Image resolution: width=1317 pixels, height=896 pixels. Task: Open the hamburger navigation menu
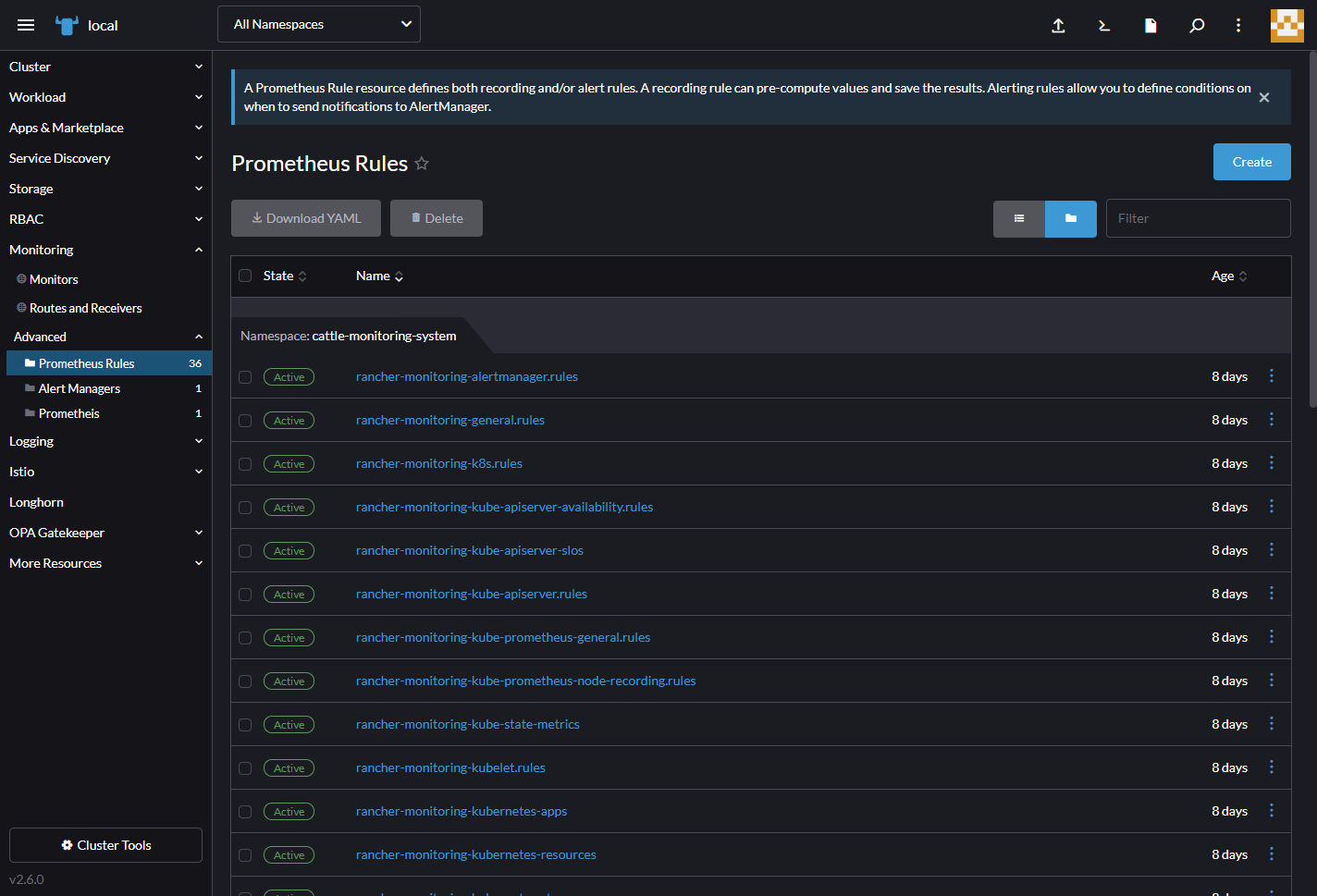click(26, 25)
